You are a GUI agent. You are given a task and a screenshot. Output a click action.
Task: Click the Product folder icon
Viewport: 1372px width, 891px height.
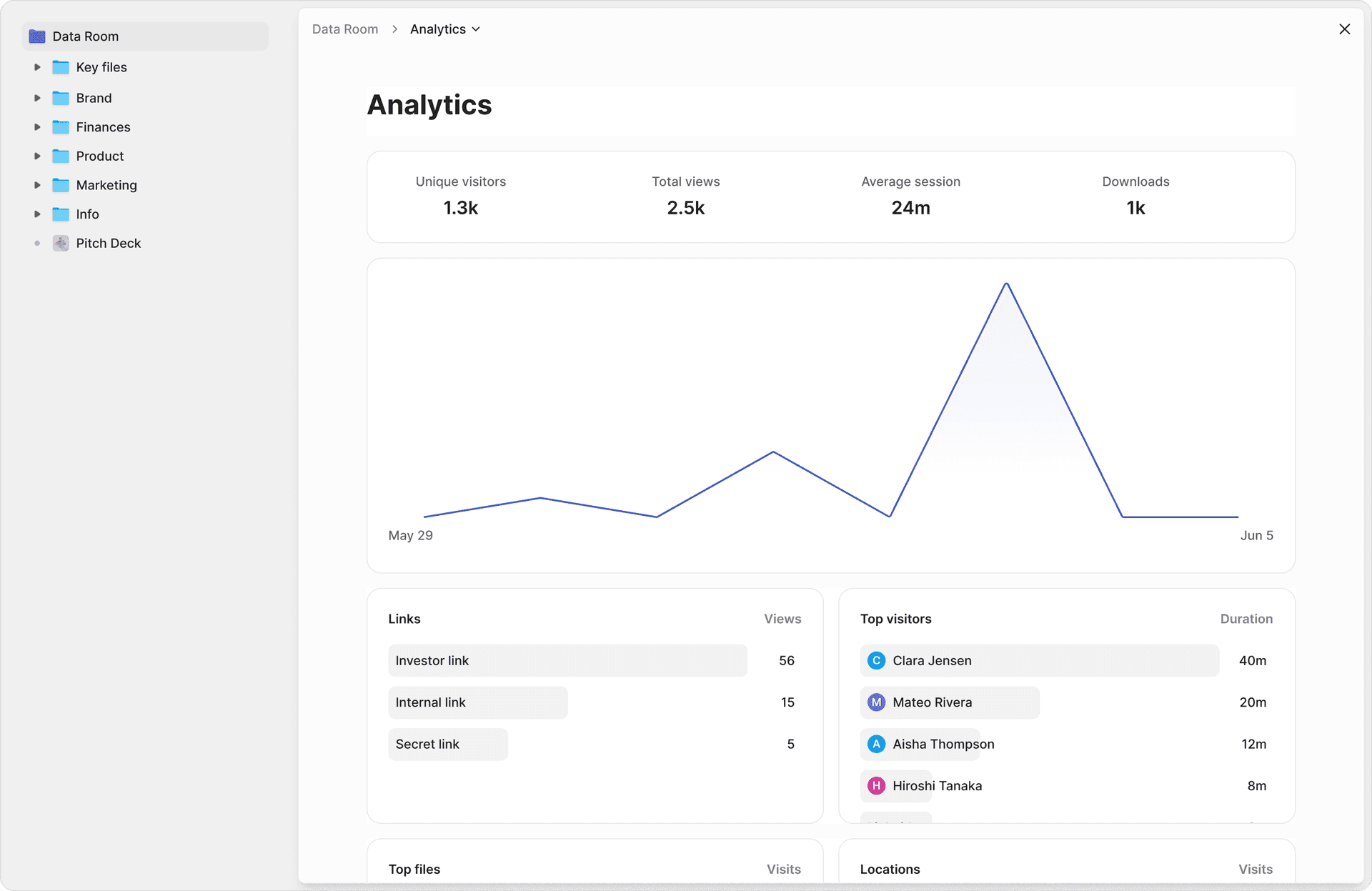(x=61, y=156)
